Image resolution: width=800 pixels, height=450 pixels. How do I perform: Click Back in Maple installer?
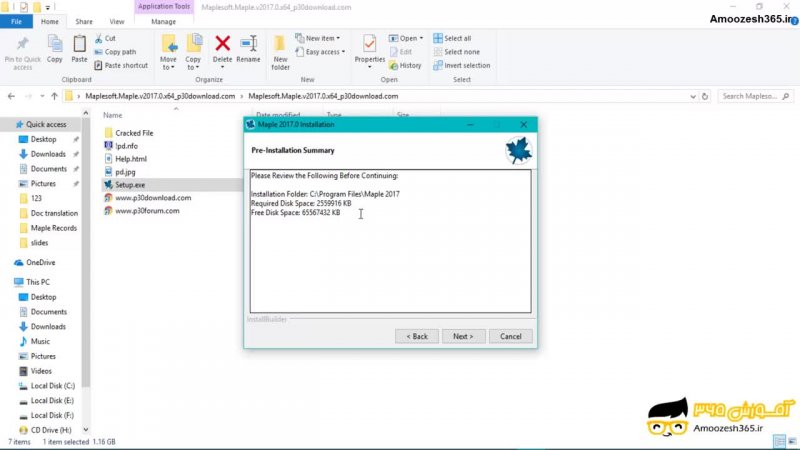point(417,336)
